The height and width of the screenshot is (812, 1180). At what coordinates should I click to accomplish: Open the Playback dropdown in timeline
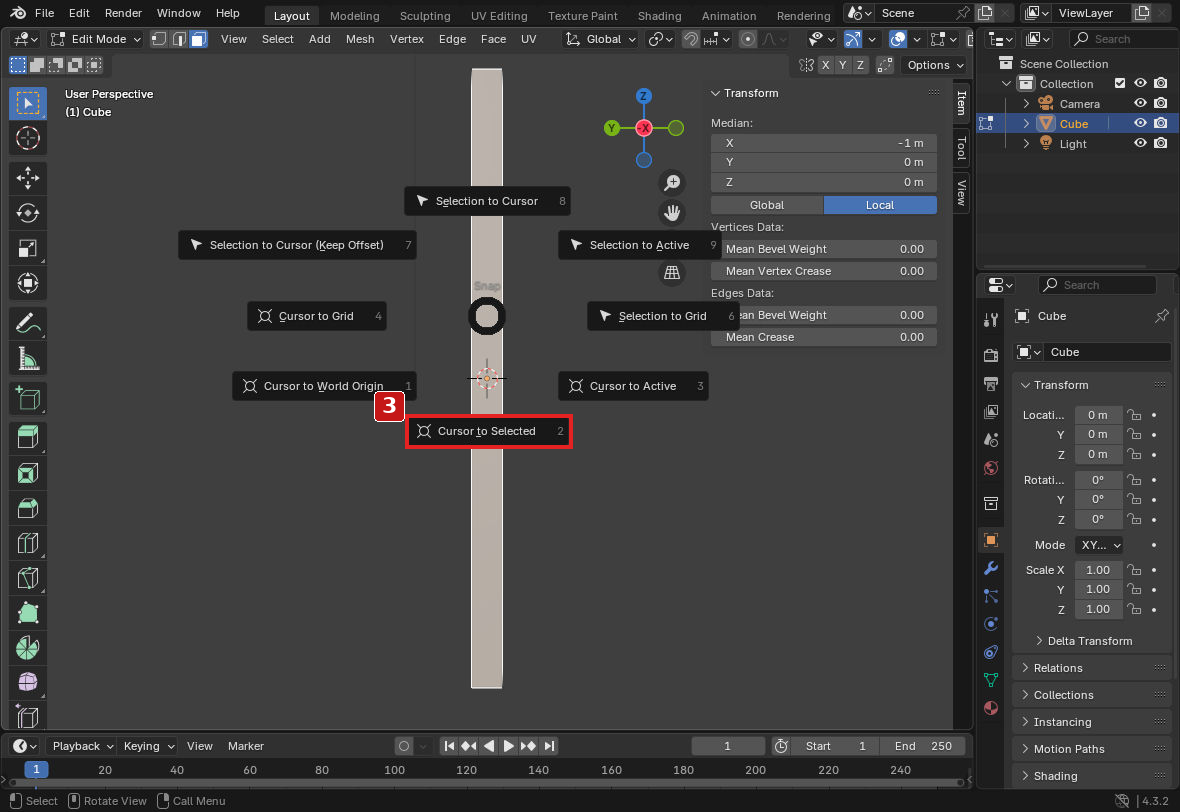tap(82, 746)
